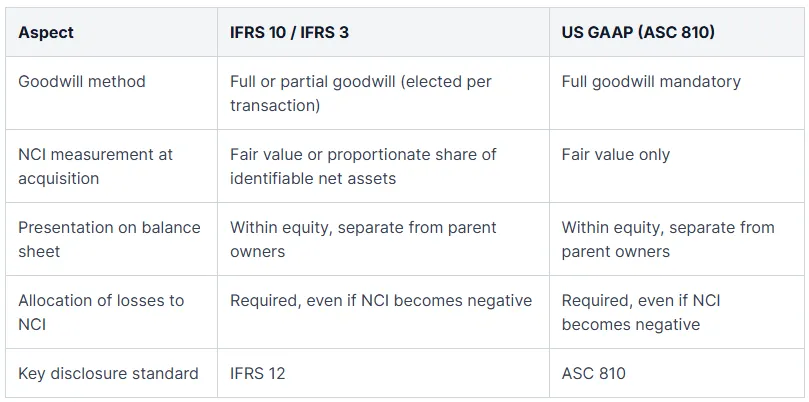Screen dimensions: 809x402
Task: Click US GAAP Within equity presentation cell
Action: (676, 239)
